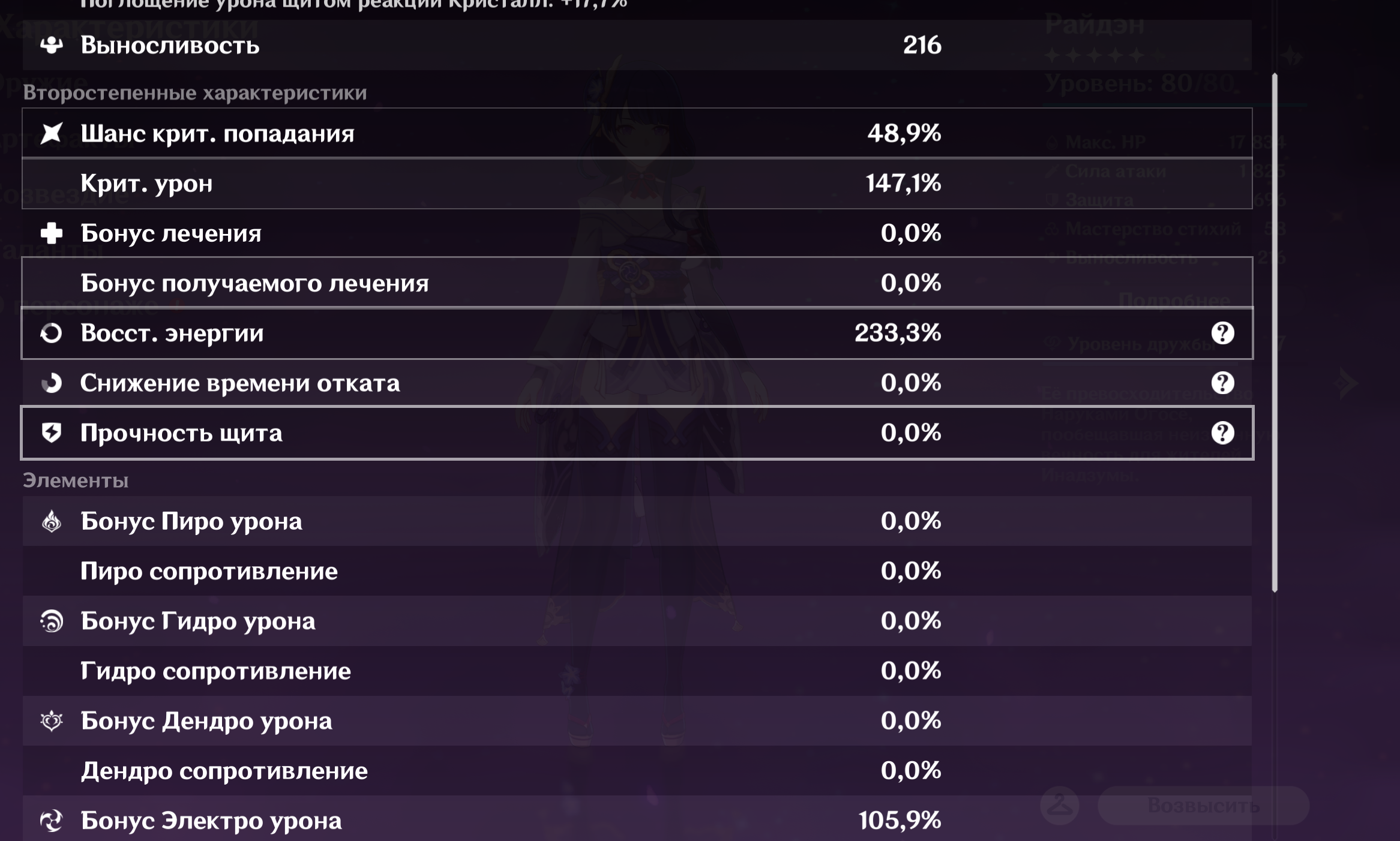Select the Гидро сопротивление row
Viewport: 1400px width, 841px height.
pos(636,671)
